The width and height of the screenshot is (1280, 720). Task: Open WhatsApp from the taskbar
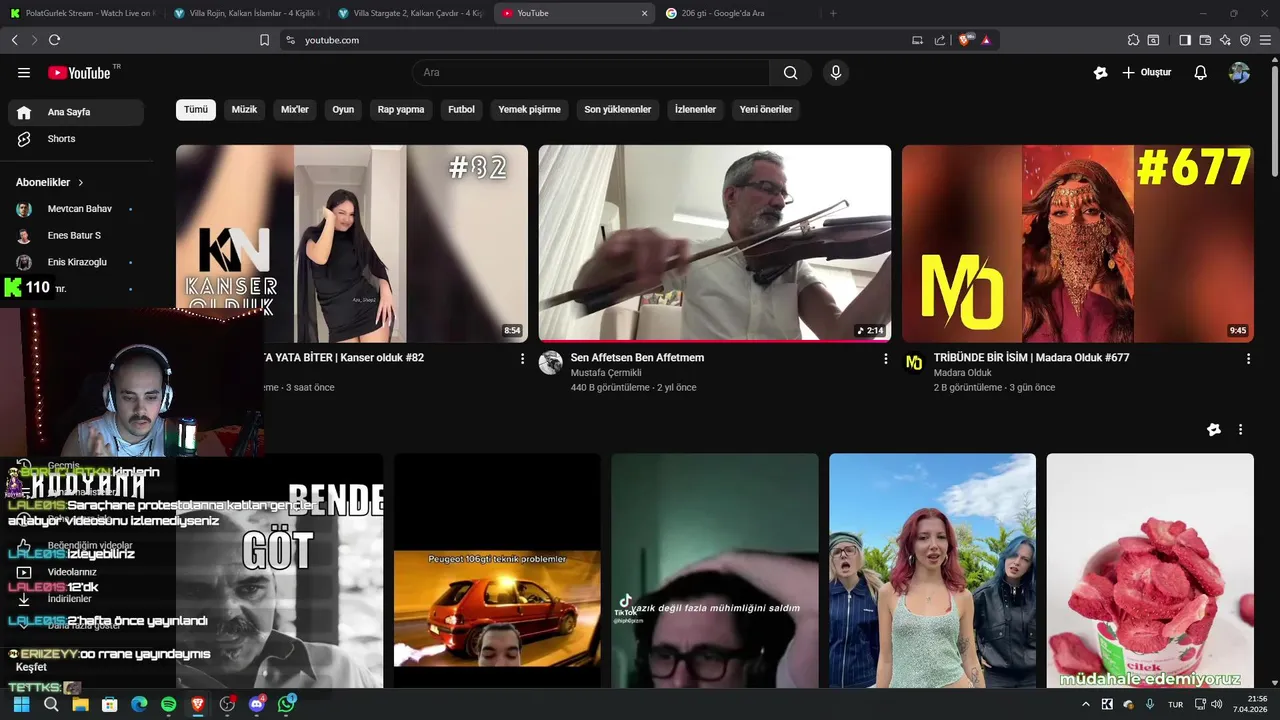(x=287, y=704)
